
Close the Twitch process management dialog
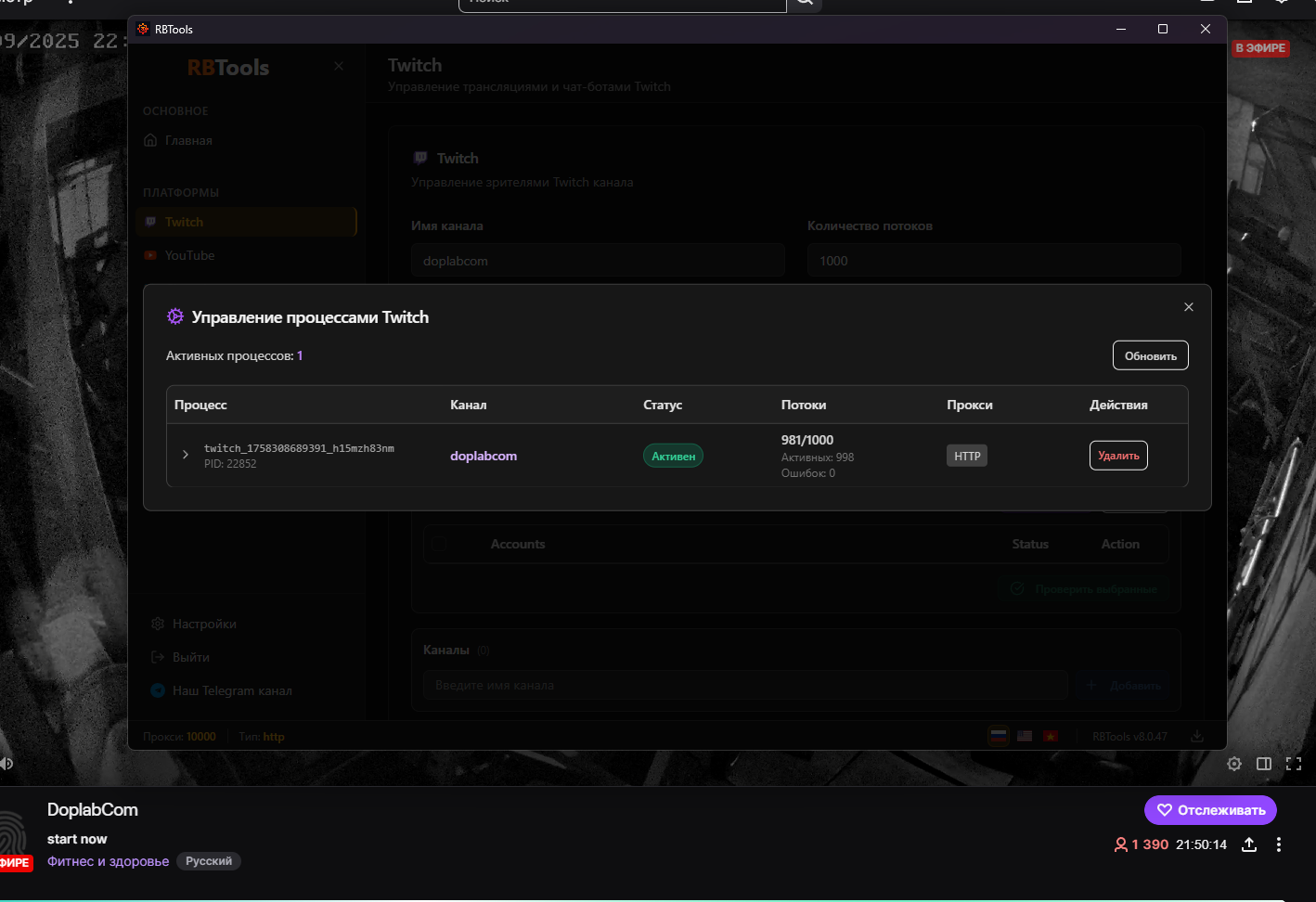point(1188,307)
